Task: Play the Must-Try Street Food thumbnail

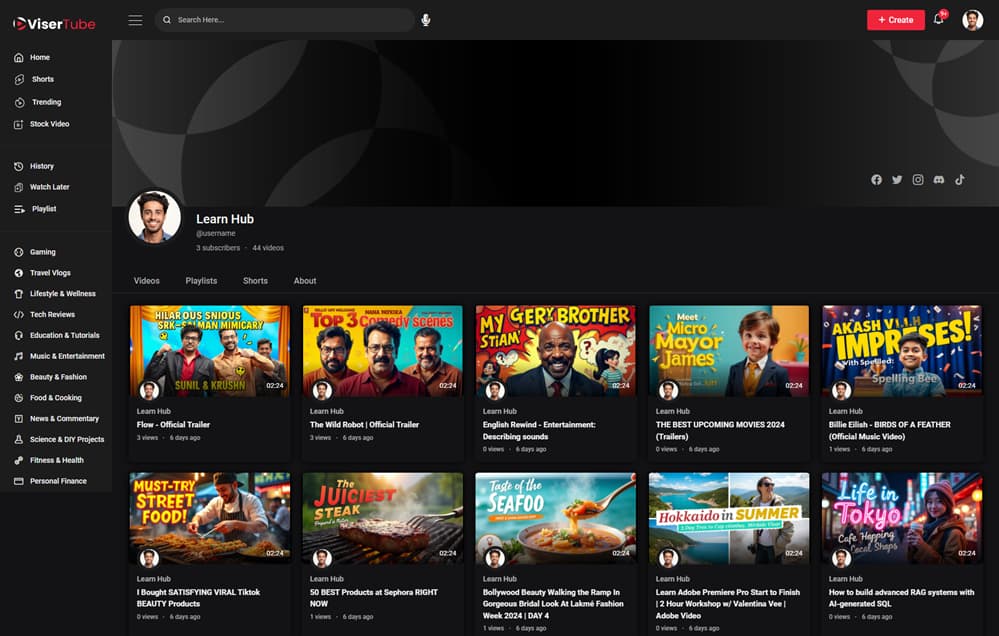Action: click(x=210, y=517)
